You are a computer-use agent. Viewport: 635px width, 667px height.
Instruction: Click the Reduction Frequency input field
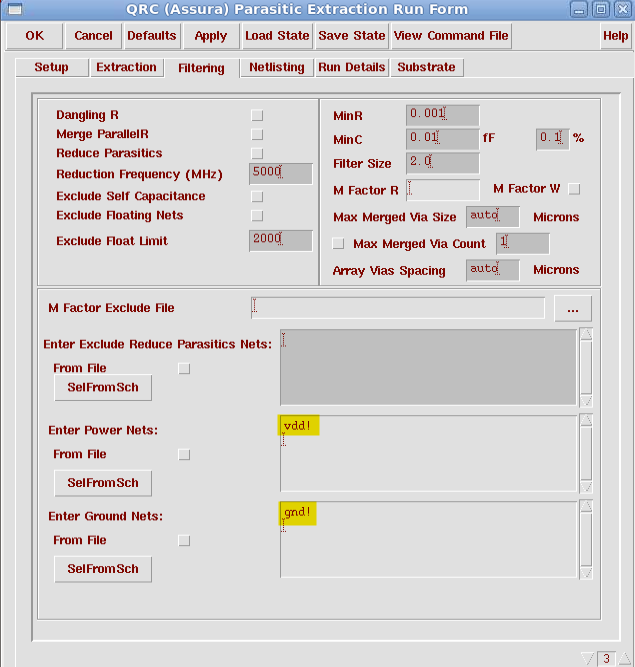click(280, 173)
